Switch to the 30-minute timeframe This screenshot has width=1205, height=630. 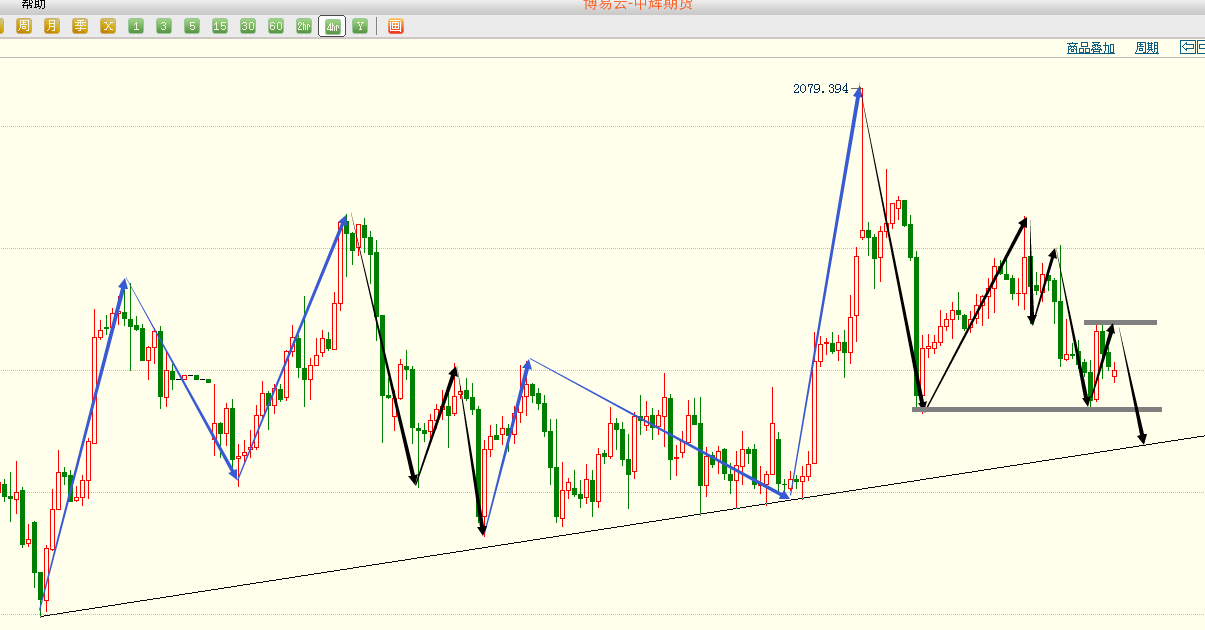coord(248,26)
